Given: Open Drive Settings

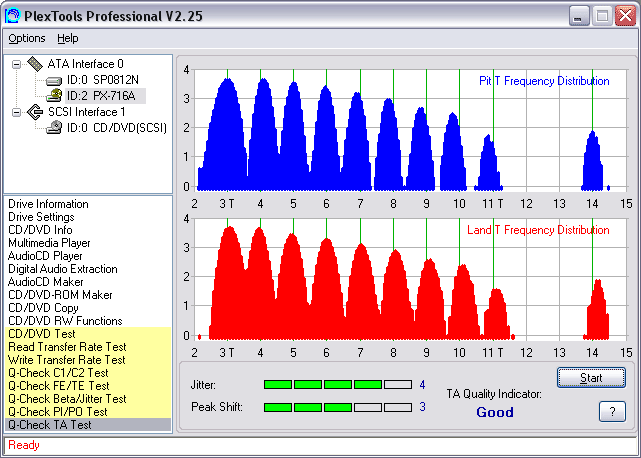Looking at the screenshot, I should 41,217.
